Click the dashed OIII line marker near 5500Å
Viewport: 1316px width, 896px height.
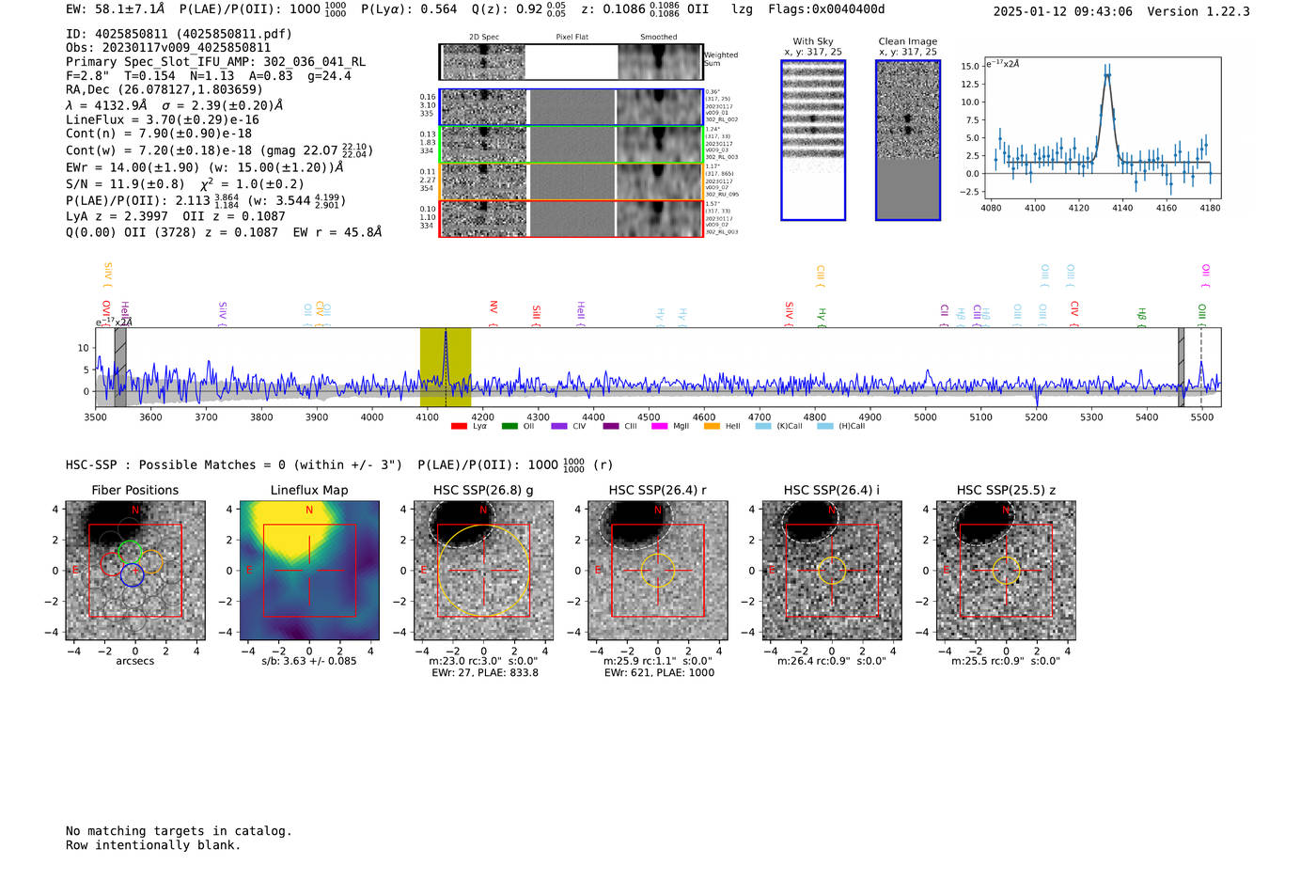(x=1201, y=368)
